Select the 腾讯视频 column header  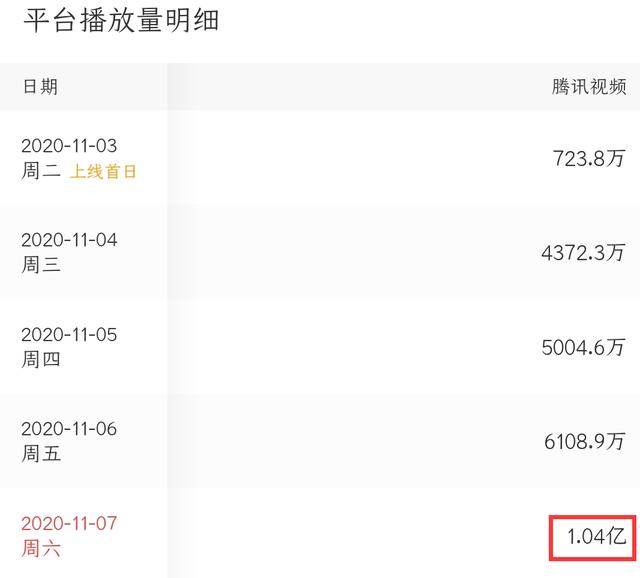589,87
